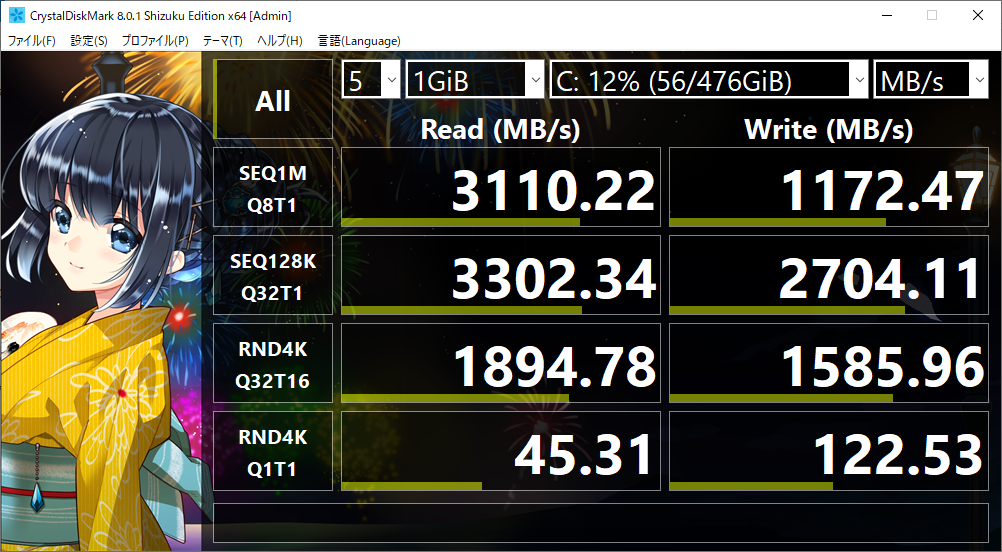Click the RND4K Q1T1 read result 45.31
The height and width of the screenshot is (552, 1002).
(501, 452)
